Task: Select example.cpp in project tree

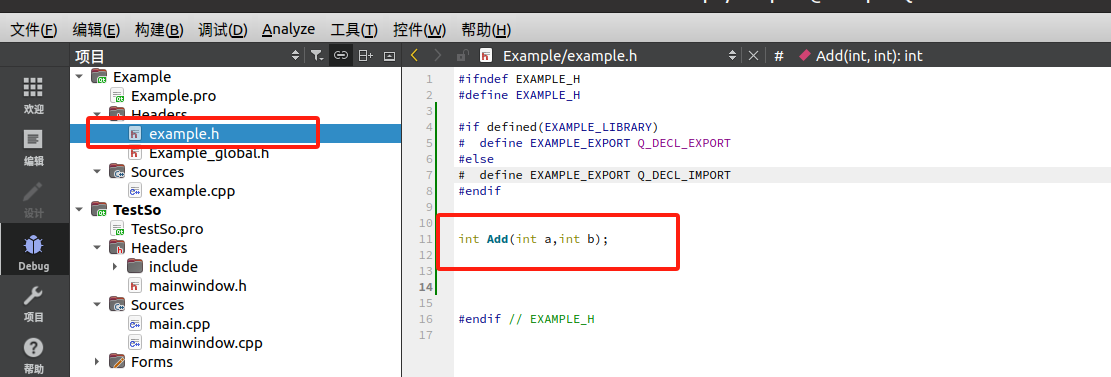Action: pyautogui.click(x=192, y=191)
